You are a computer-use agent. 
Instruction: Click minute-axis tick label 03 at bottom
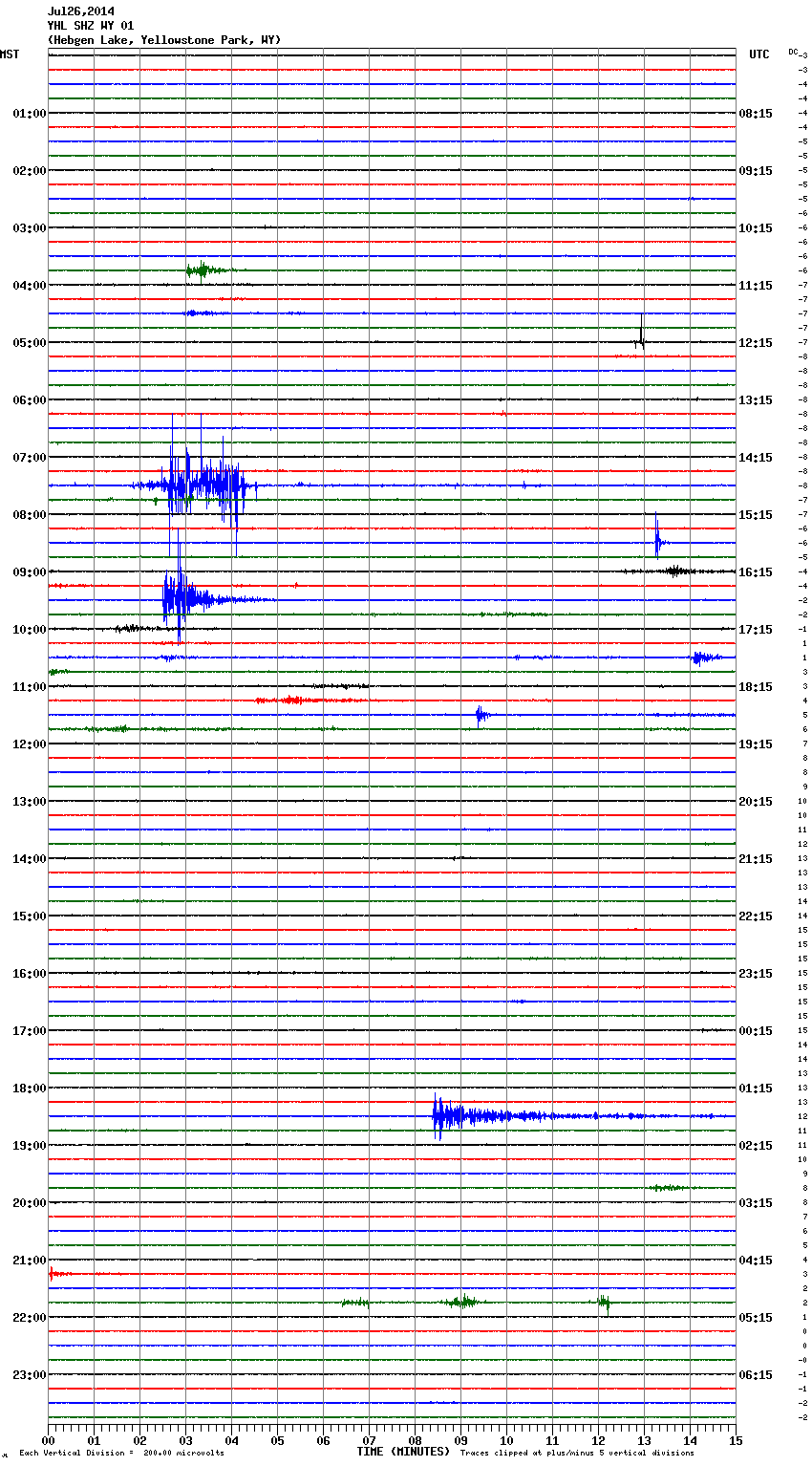pyautogui.click(x=185, y=1440)
